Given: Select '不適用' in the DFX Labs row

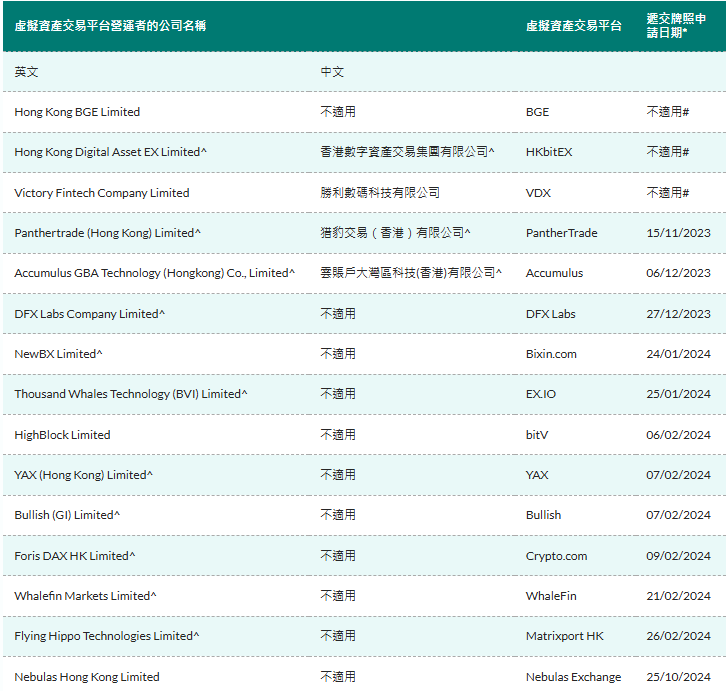Looking at the screenshot, I should 338,314.
